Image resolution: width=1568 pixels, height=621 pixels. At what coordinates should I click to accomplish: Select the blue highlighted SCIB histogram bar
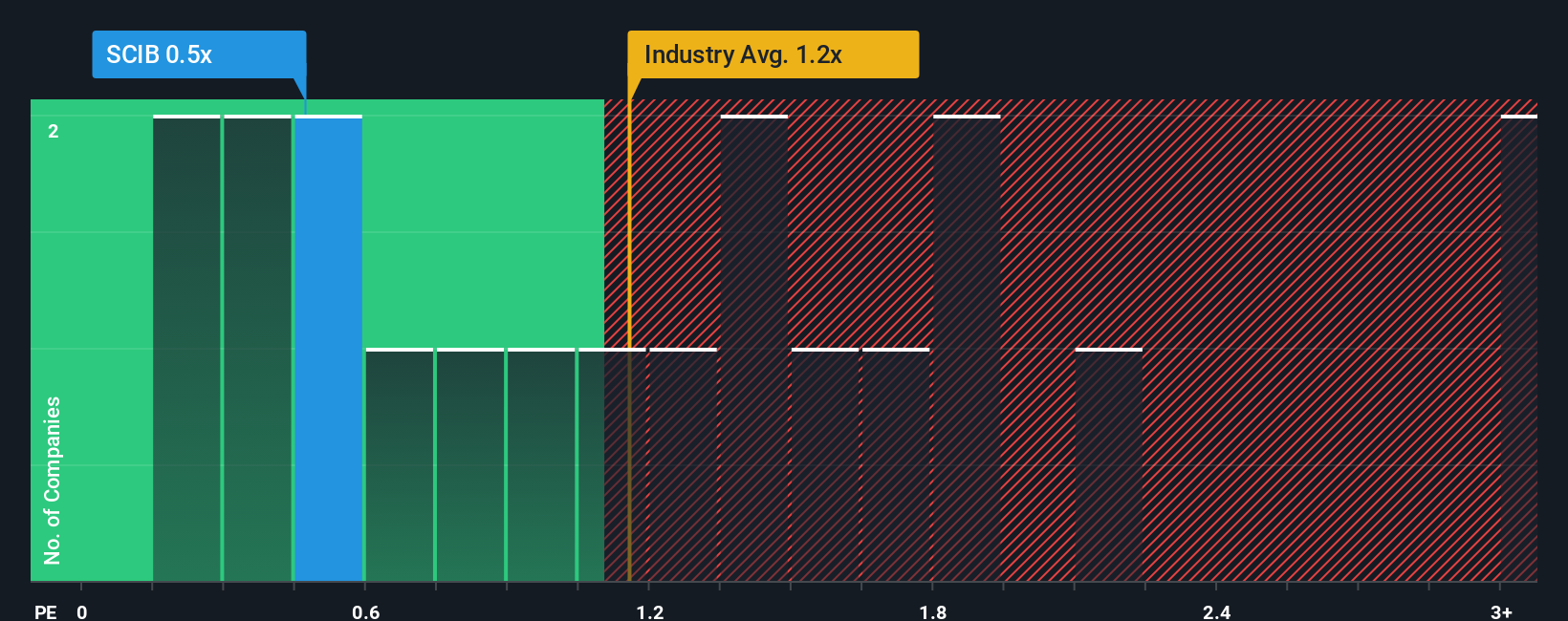[329, 349]
